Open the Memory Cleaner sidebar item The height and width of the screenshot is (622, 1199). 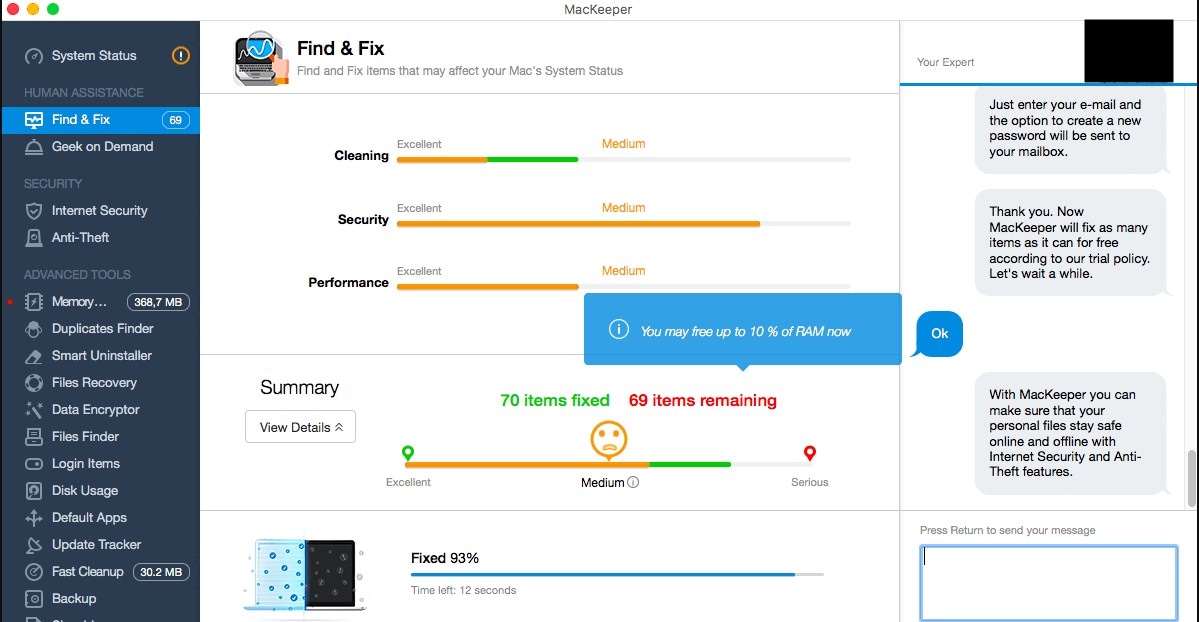click(79, 302)
